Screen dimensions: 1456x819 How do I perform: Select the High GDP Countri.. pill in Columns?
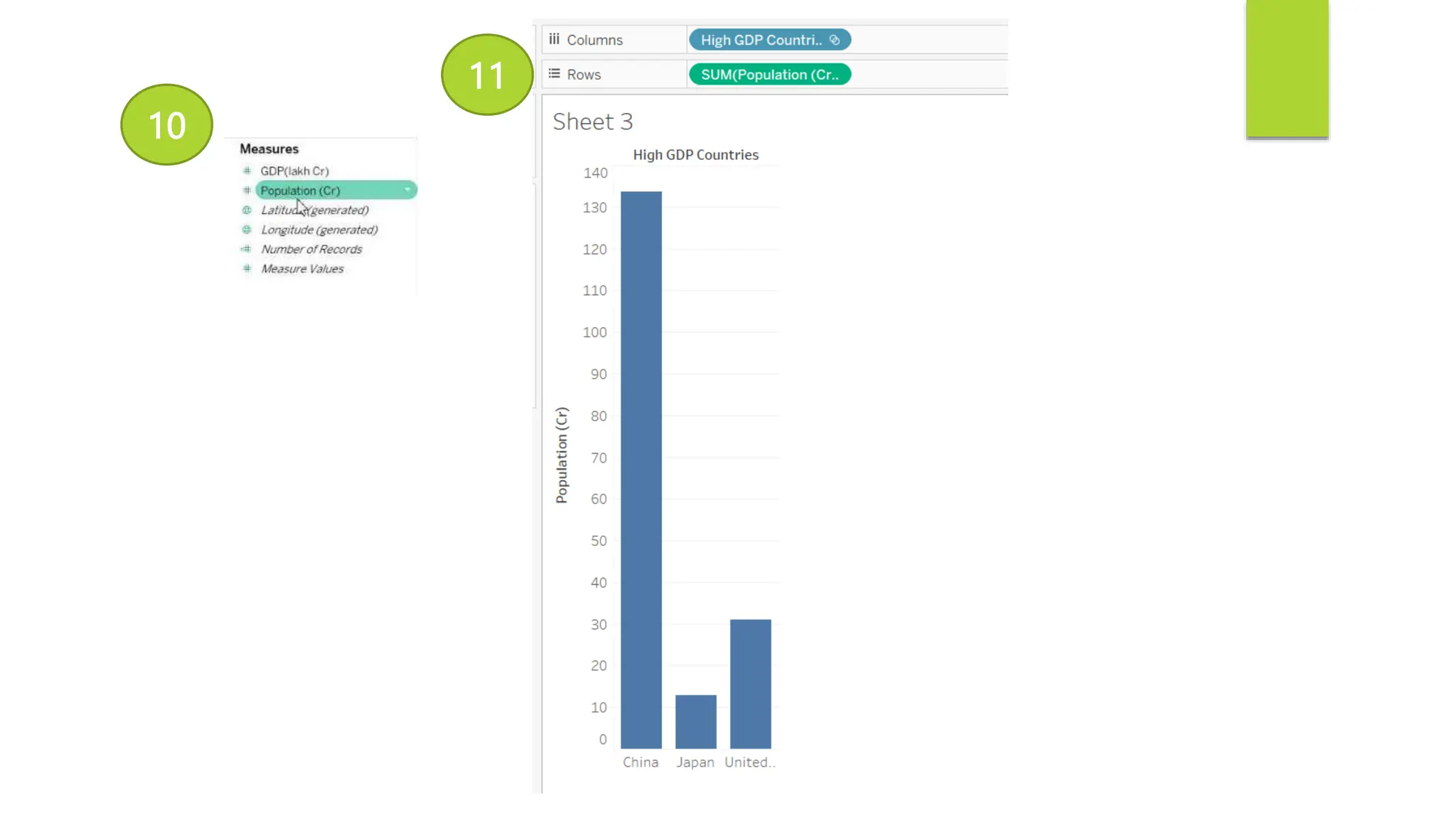point(761,41)
